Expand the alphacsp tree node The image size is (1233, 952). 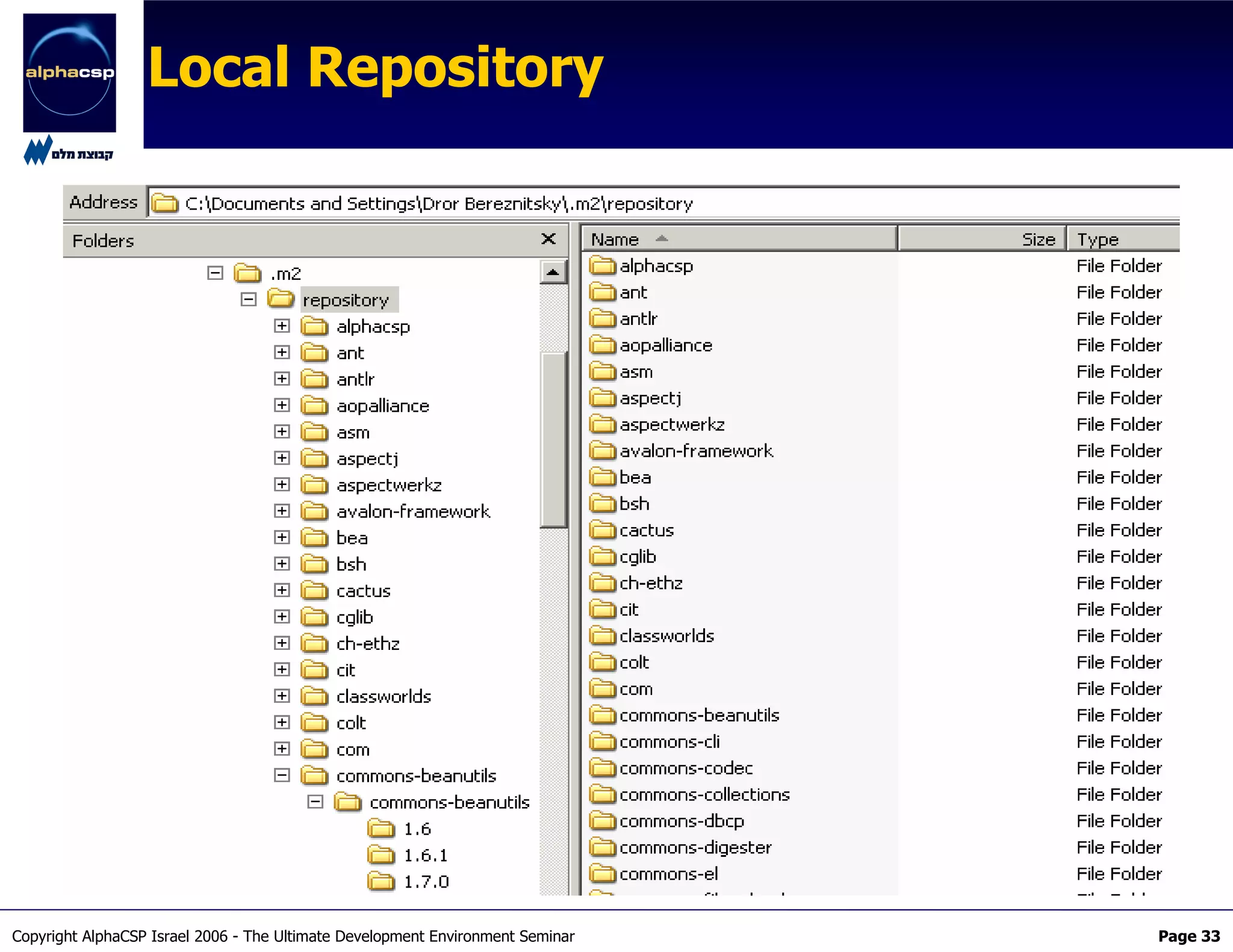tap(282, 326)
